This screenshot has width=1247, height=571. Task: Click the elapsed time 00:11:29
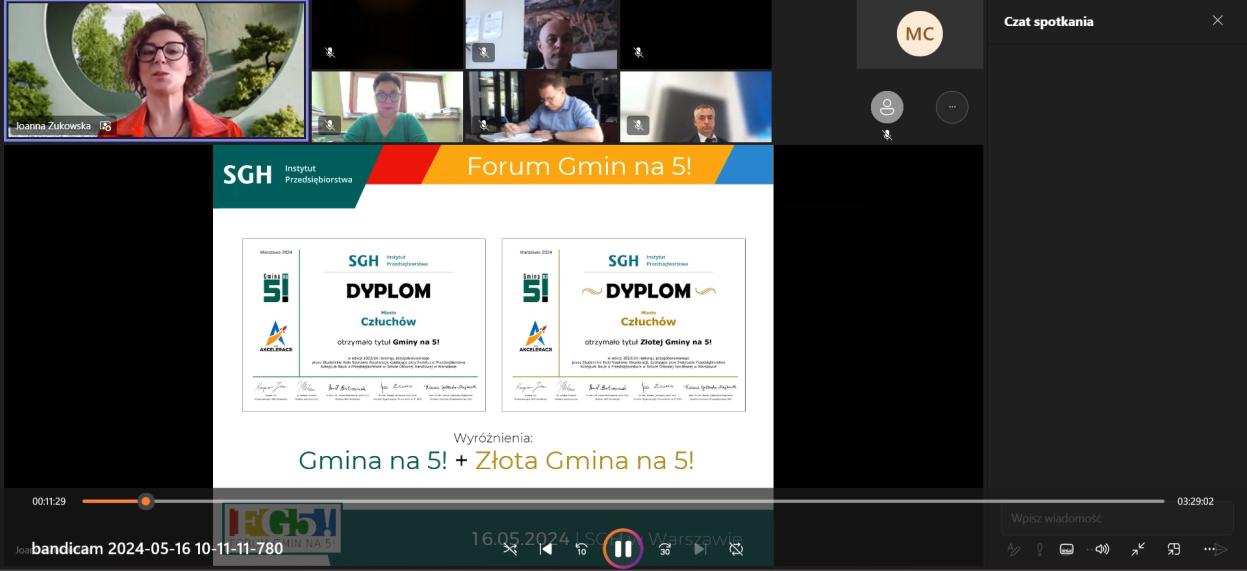pyautogui.click(x=49, y=501)
